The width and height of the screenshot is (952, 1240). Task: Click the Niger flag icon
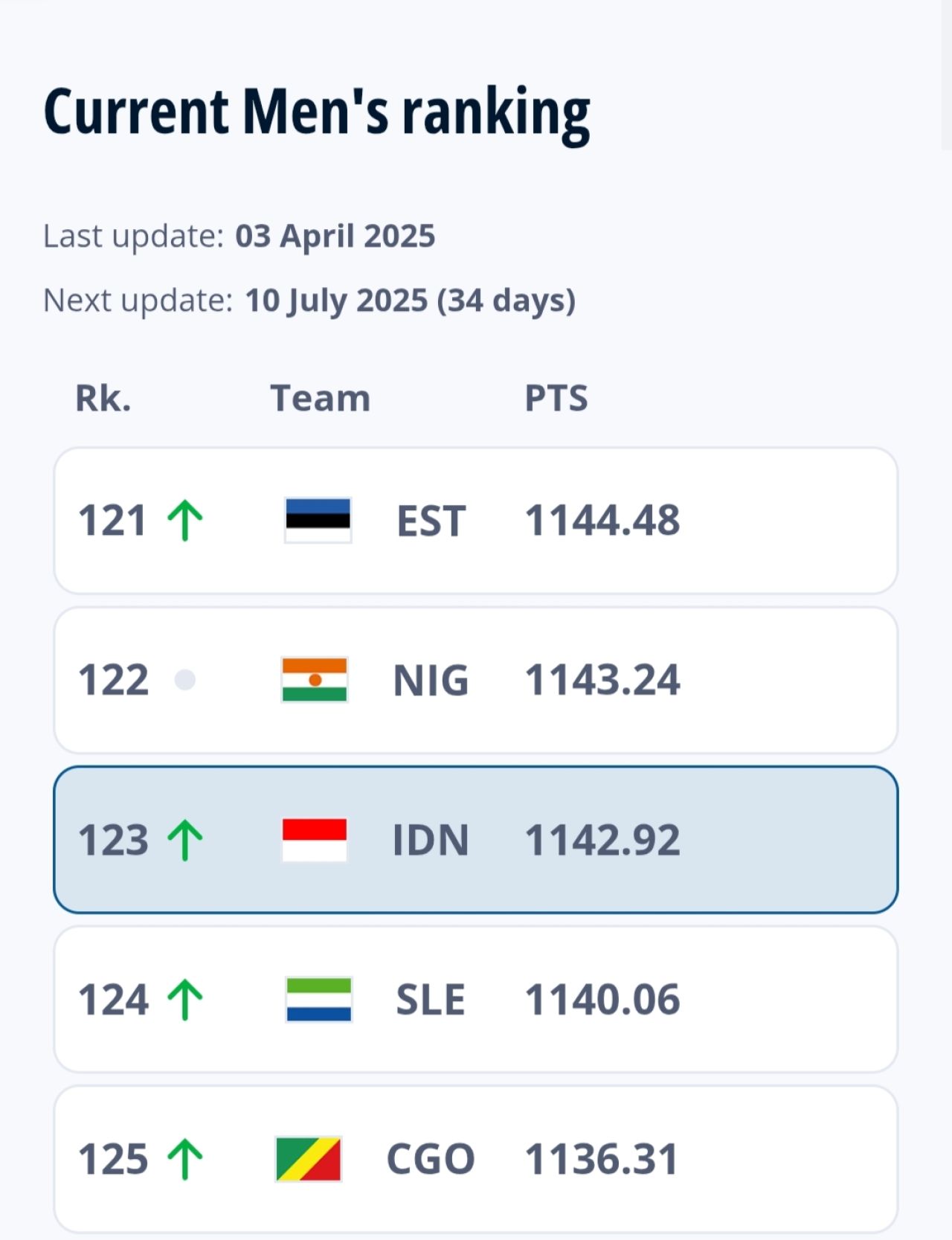pos(315,680)
